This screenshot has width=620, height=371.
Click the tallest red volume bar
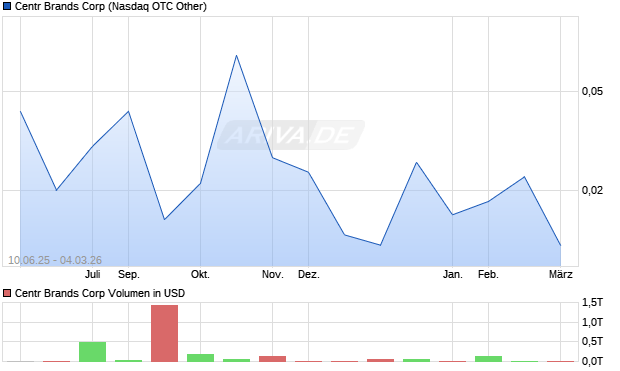click(164, 333)
